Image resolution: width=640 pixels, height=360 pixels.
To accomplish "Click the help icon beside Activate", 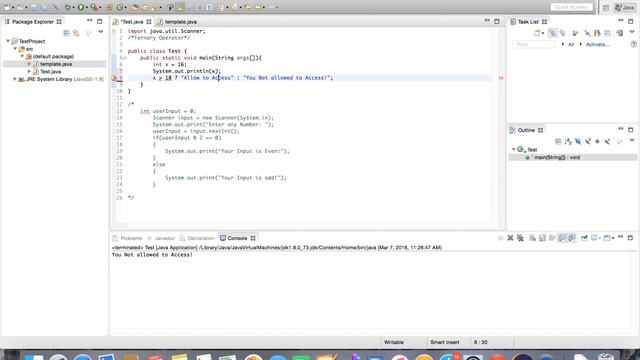I will pyautogui.click(x=633, y=44).
